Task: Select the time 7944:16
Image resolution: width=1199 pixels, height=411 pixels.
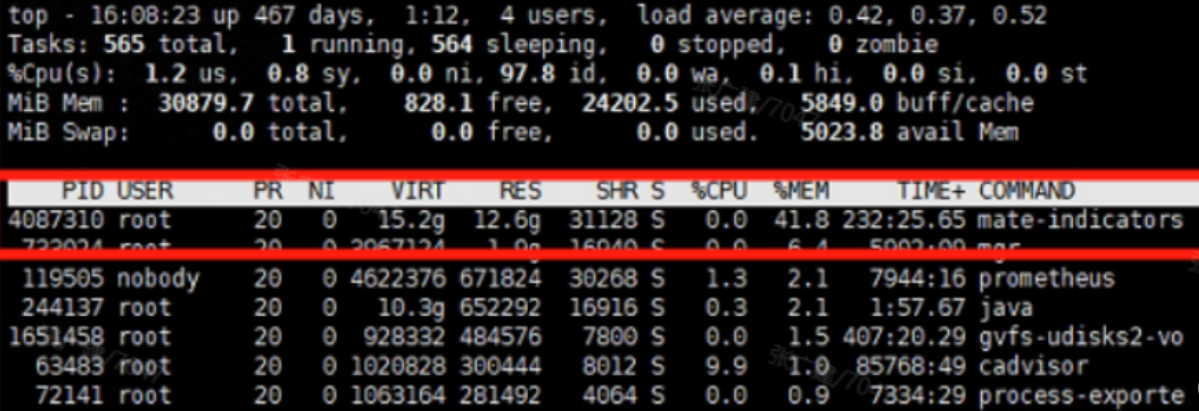Action: tap(918, 279)
